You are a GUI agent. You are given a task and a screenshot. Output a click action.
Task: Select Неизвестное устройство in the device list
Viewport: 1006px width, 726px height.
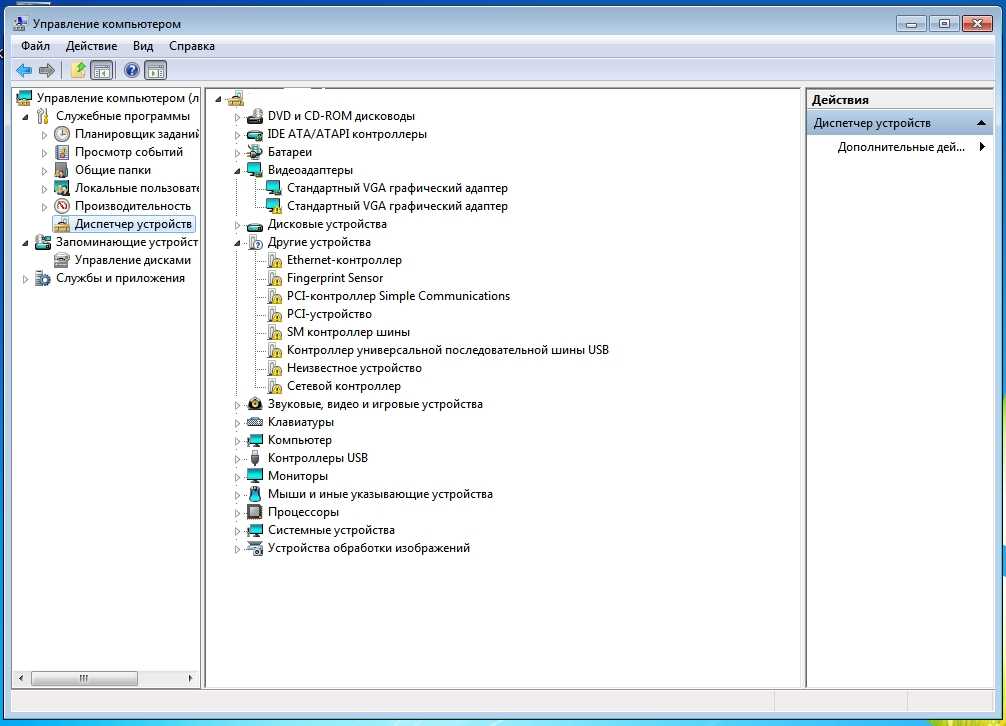(354, 368)
